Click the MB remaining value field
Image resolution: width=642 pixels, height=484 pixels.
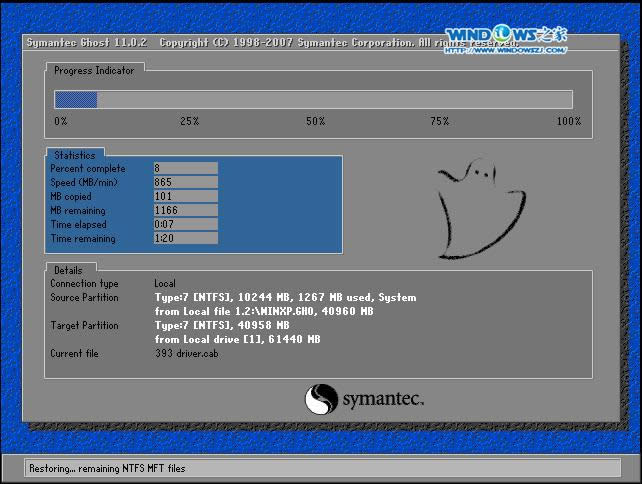tap(185, 211)
